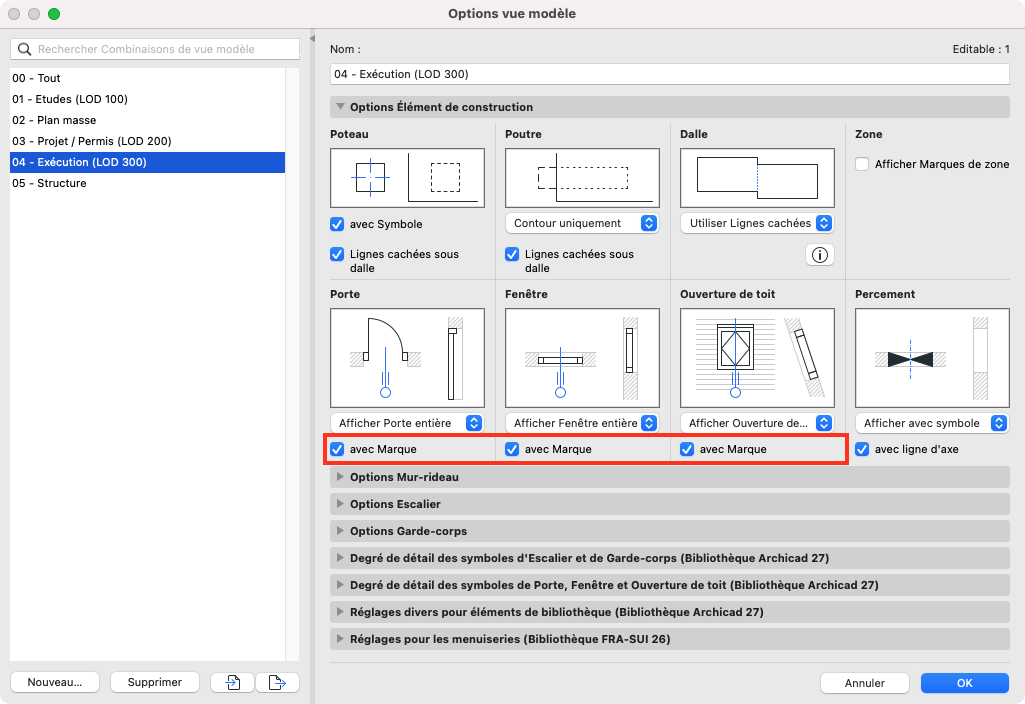Enable Afficher Marques de zone checkbox
Viewport: 1025px width, 704px height.
pos(862,164)
